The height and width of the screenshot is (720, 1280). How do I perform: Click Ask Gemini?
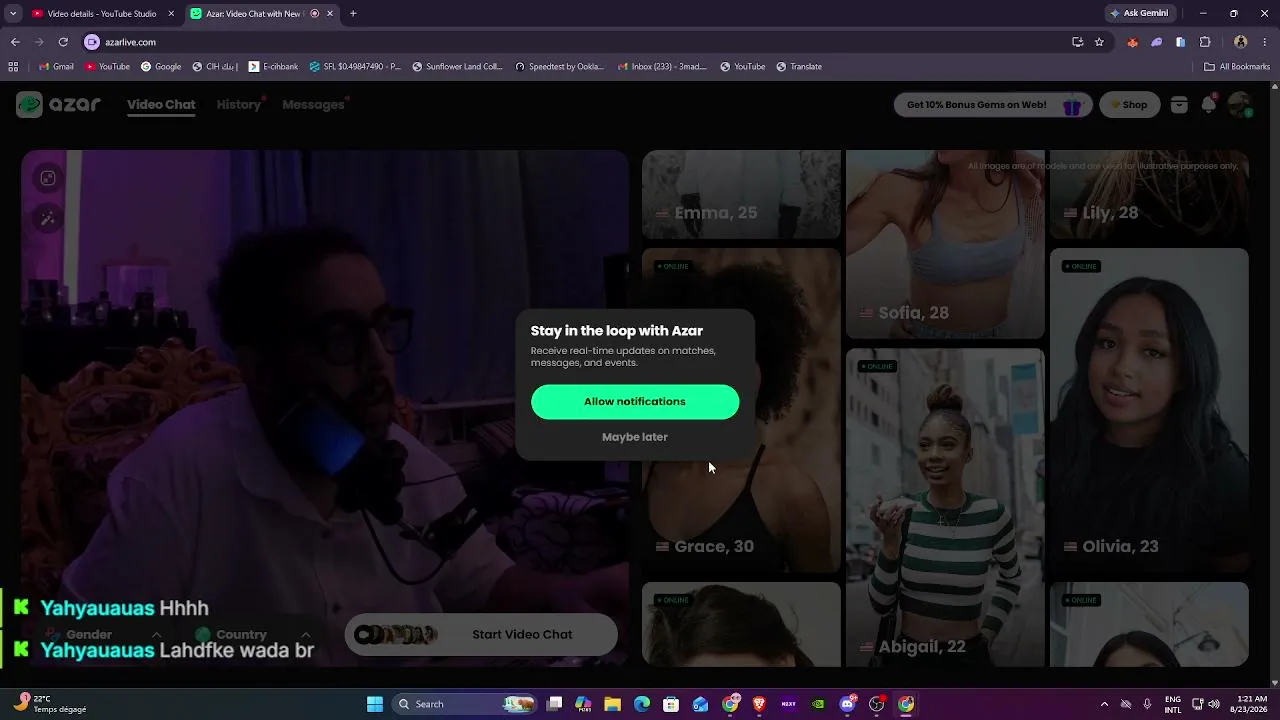coord(1139,14)
